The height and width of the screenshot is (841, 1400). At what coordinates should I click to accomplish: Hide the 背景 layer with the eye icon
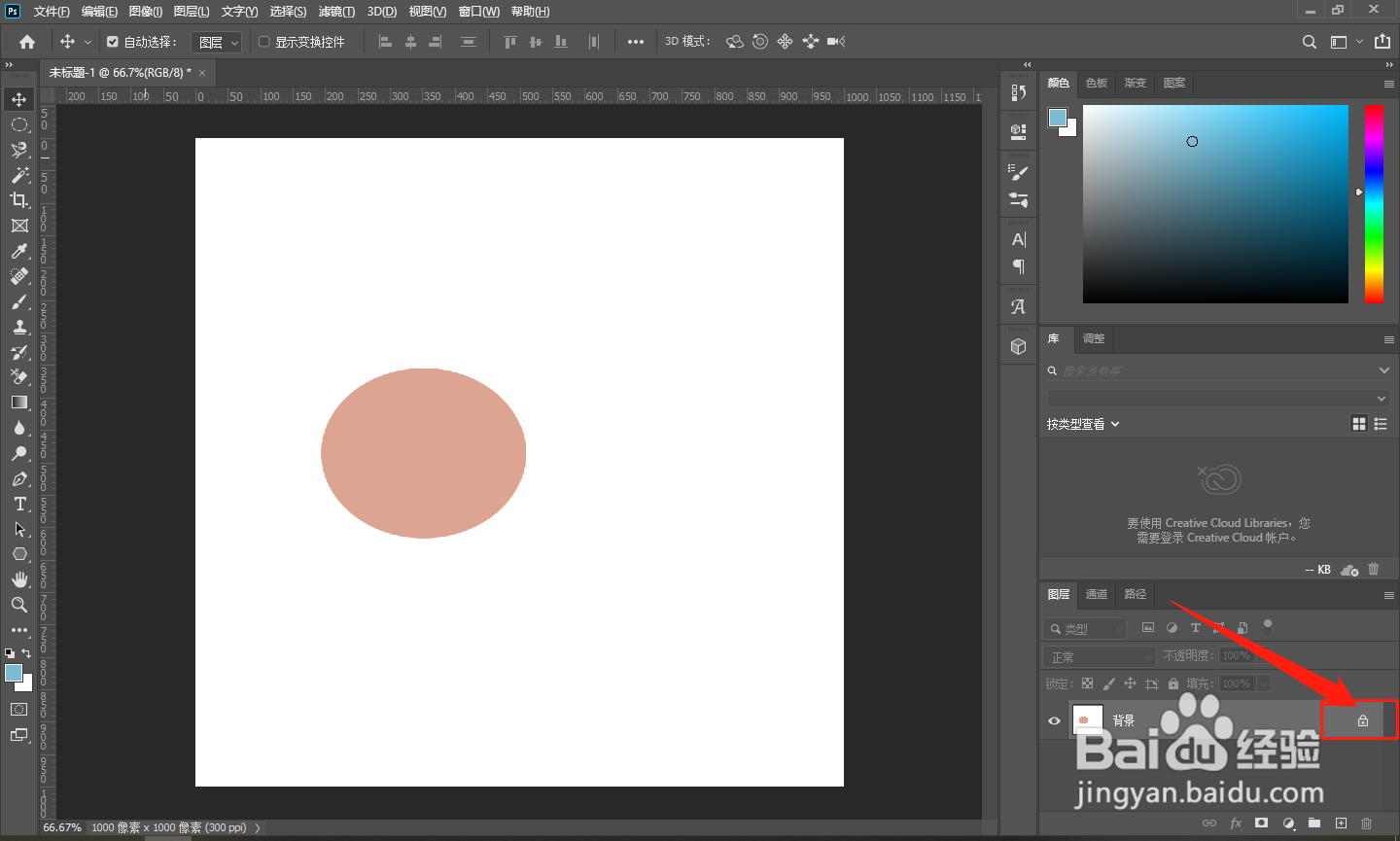pos(1054,720)
